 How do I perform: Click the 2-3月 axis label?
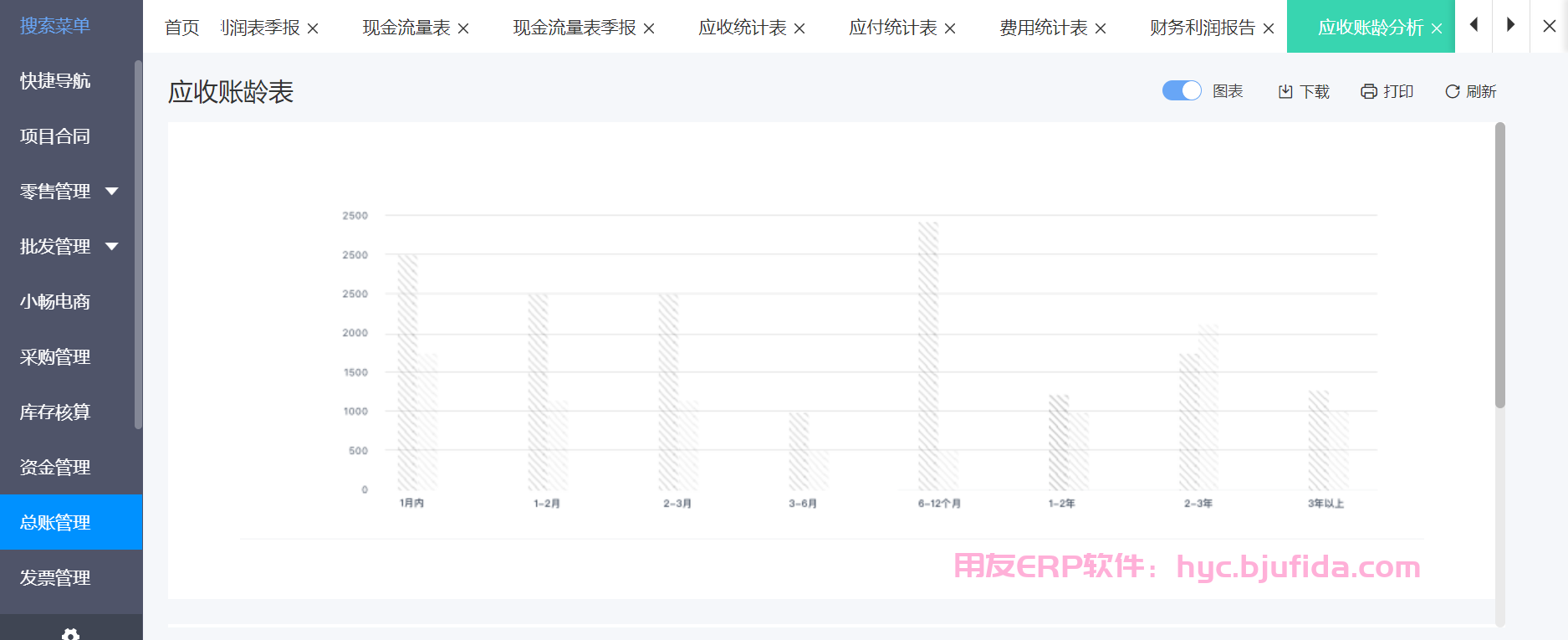point(677,504)
